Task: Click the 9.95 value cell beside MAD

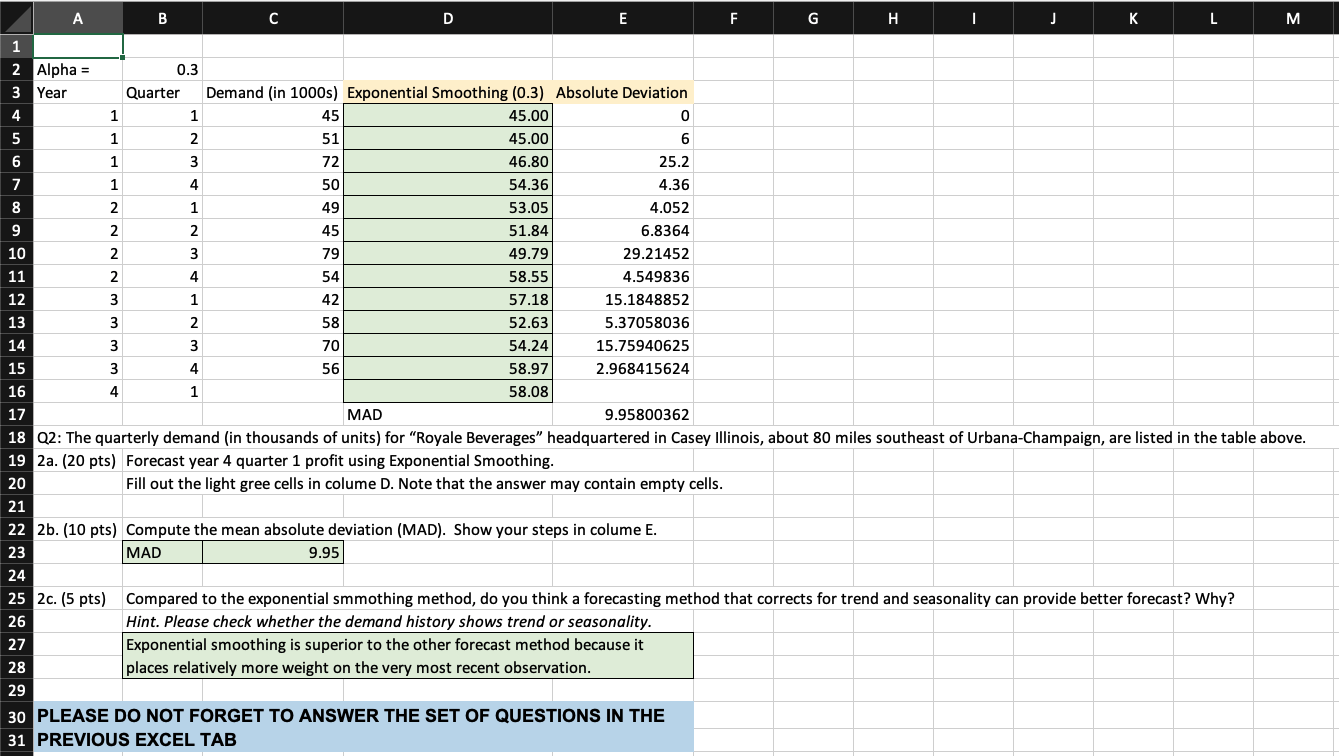Action: pyautogui.click(x=272, y=552)
